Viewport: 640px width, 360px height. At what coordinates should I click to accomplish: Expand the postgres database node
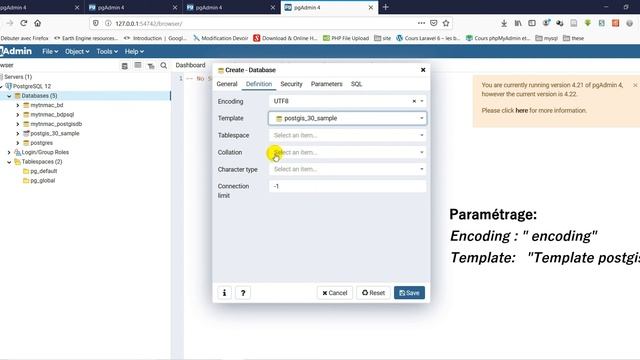point(18,143)
